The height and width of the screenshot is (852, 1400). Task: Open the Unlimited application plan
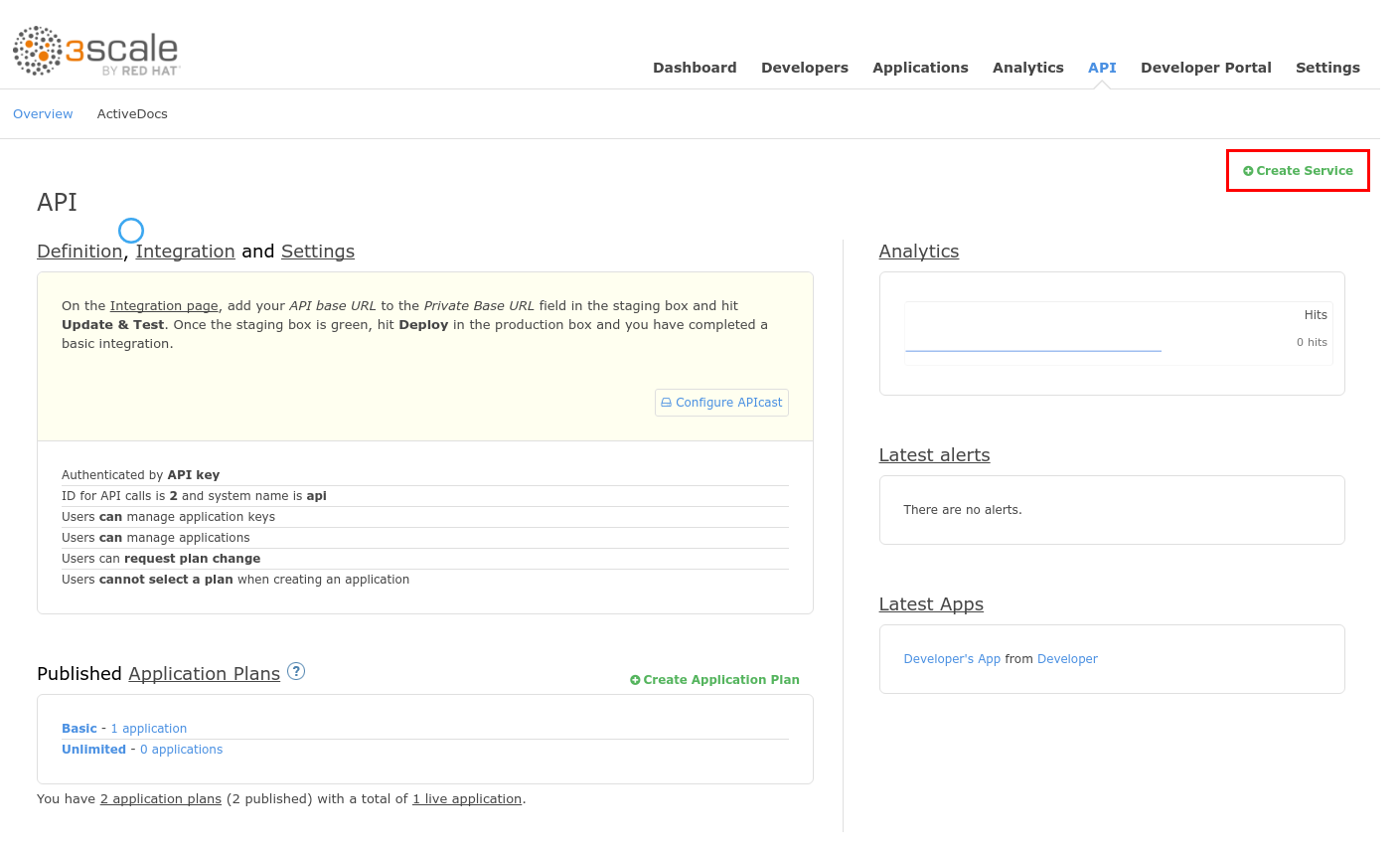(x=93, y=750)
